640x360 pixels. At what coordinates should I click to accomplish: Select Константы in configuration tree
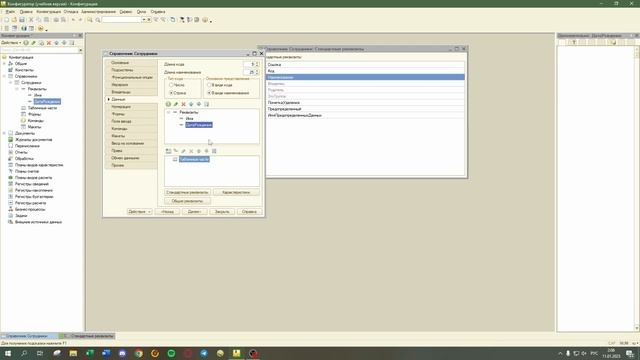[24, 70]
